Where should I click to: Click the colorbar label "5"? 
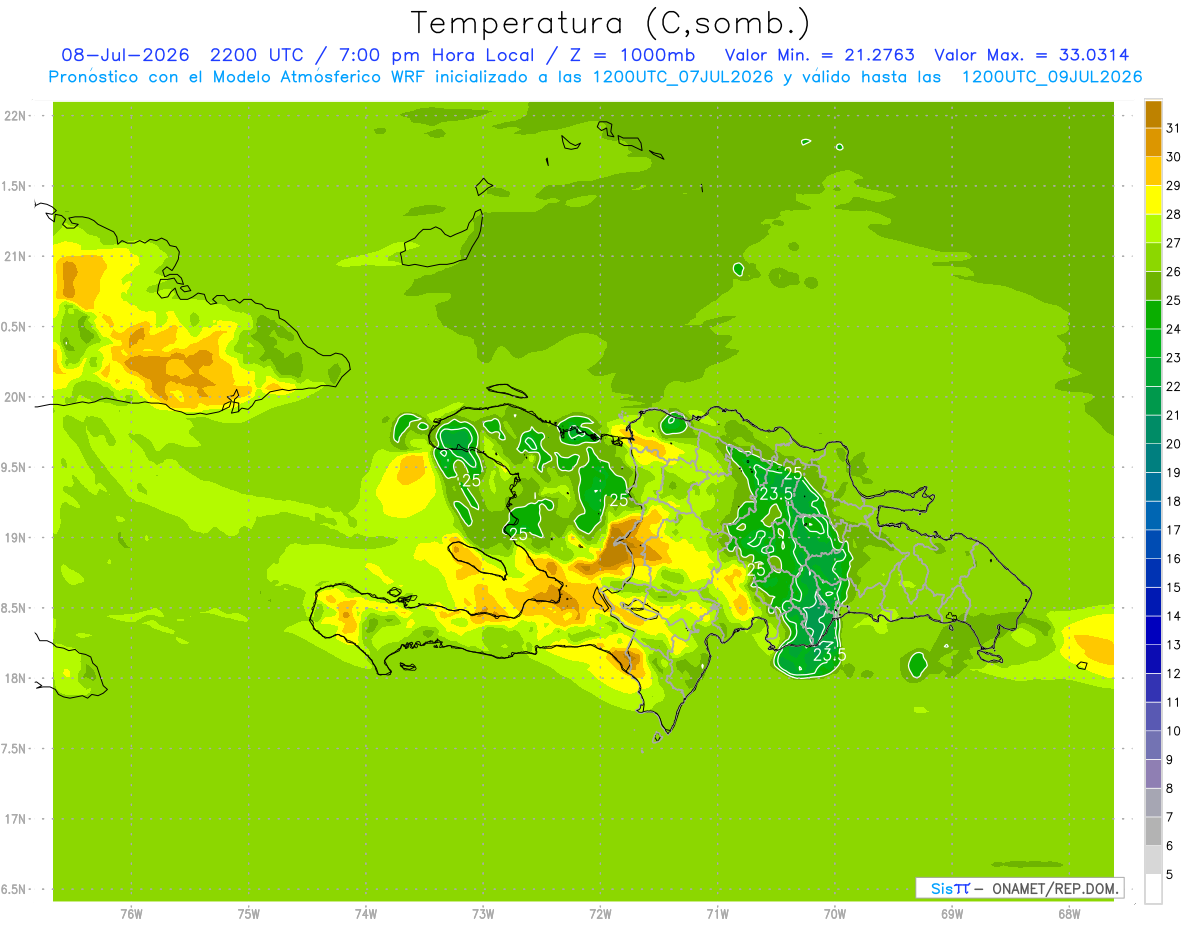point(1170,875)
